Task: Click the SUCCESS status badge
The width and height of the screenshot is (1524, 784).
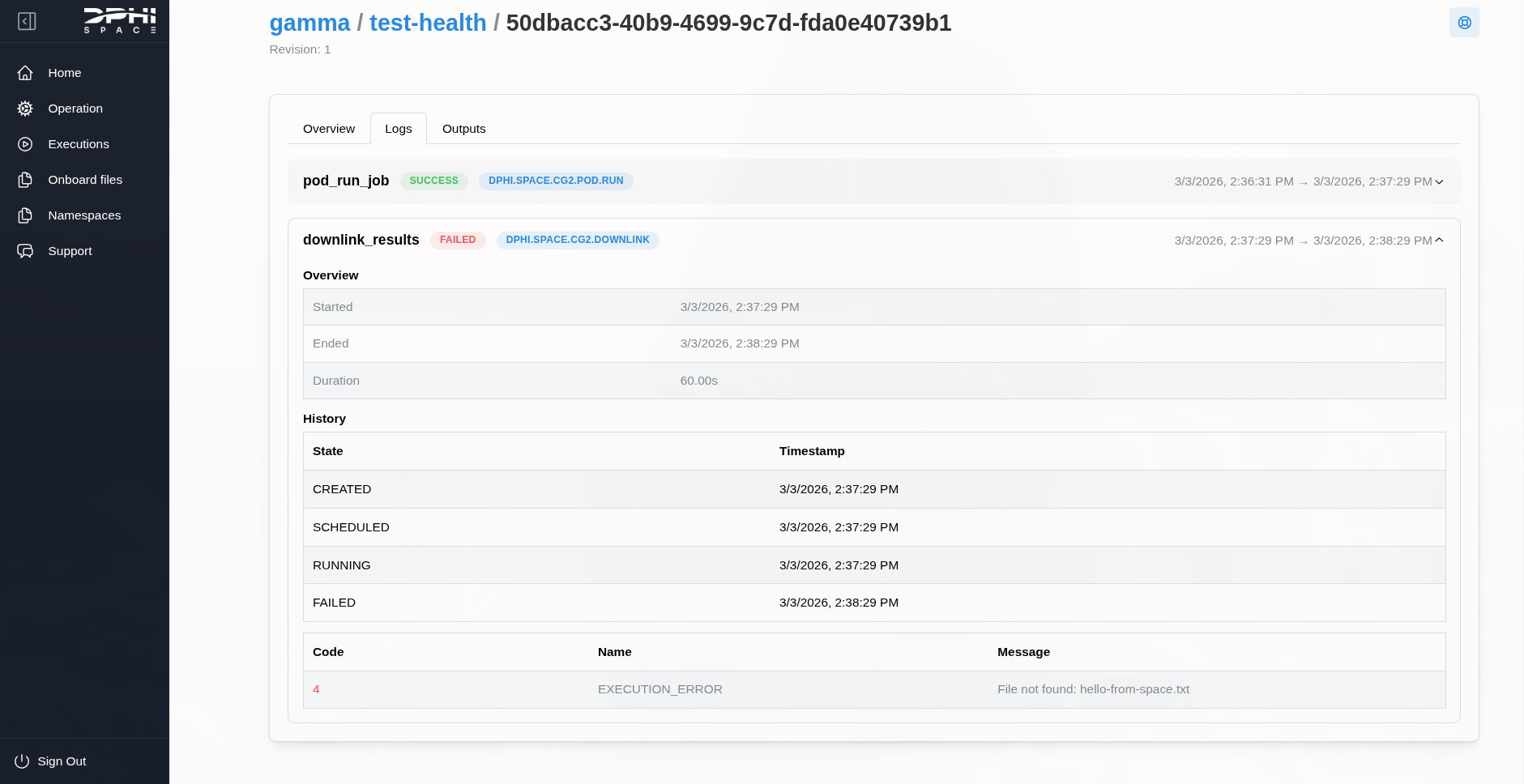Action: (x=434, y=181)
